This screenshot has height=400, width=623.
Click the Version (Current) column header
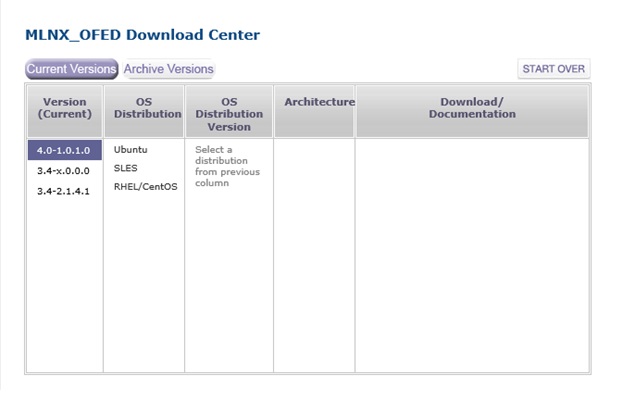[65, 111]
